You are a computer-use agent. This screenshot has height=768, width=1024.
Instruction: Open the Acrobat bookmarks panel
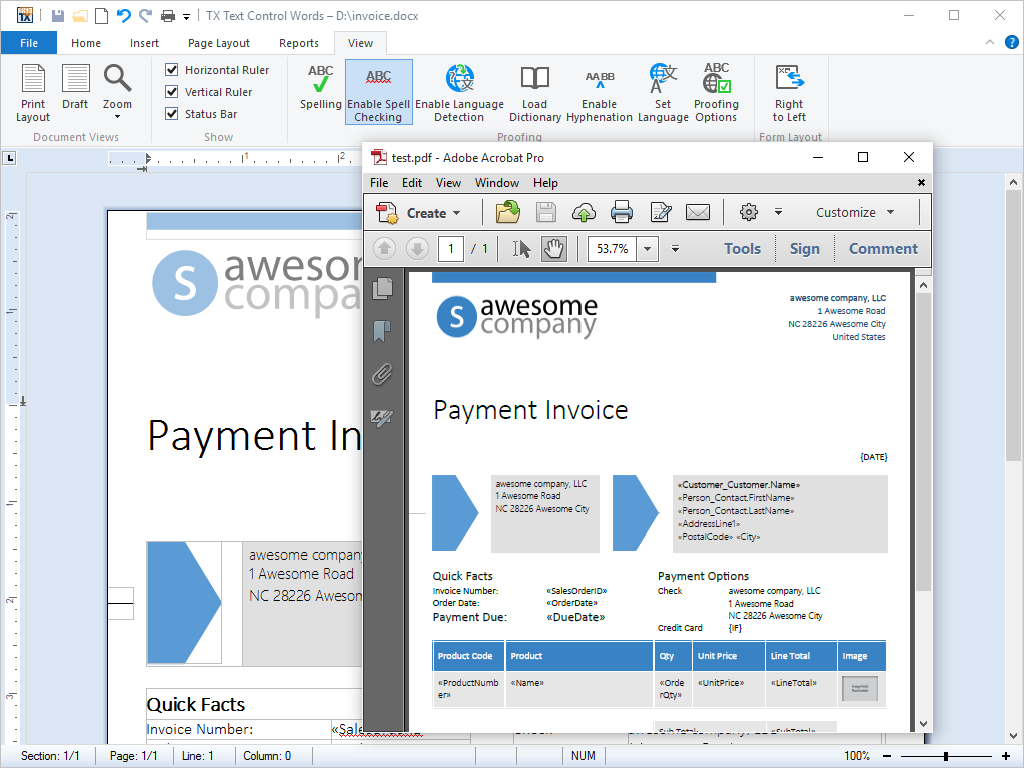[x=381, y=331]
